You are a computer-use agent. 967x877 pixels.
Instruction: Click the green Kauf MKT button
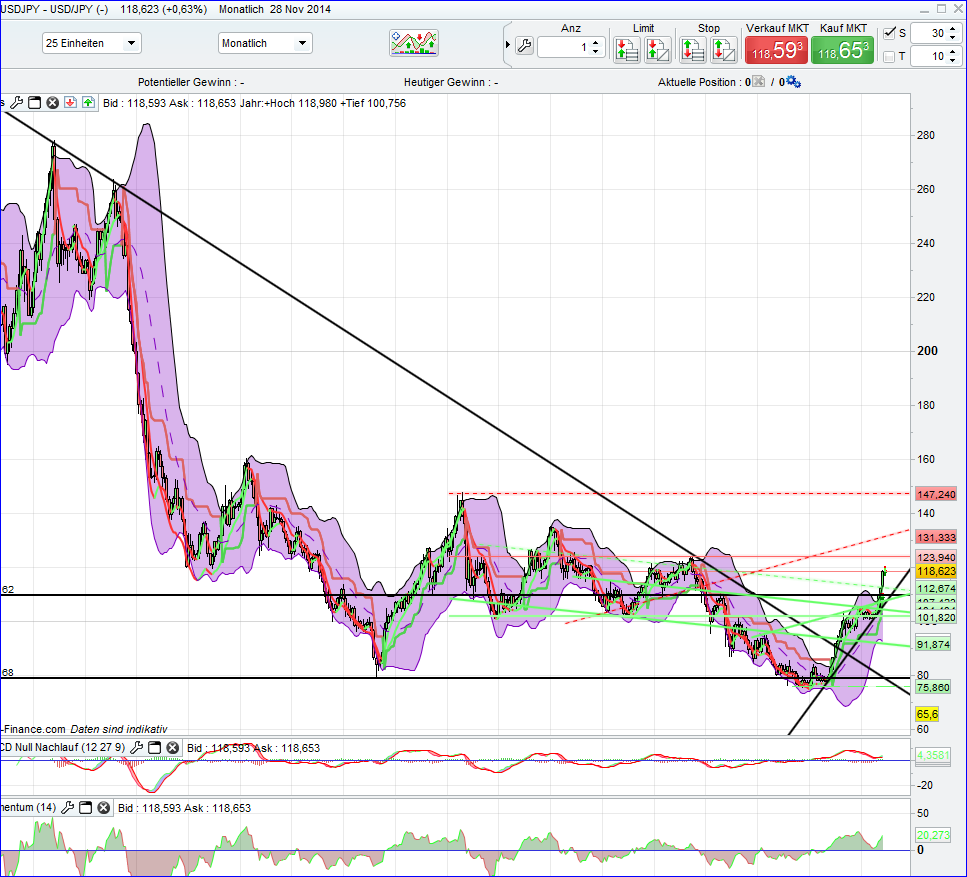point(844,48)
